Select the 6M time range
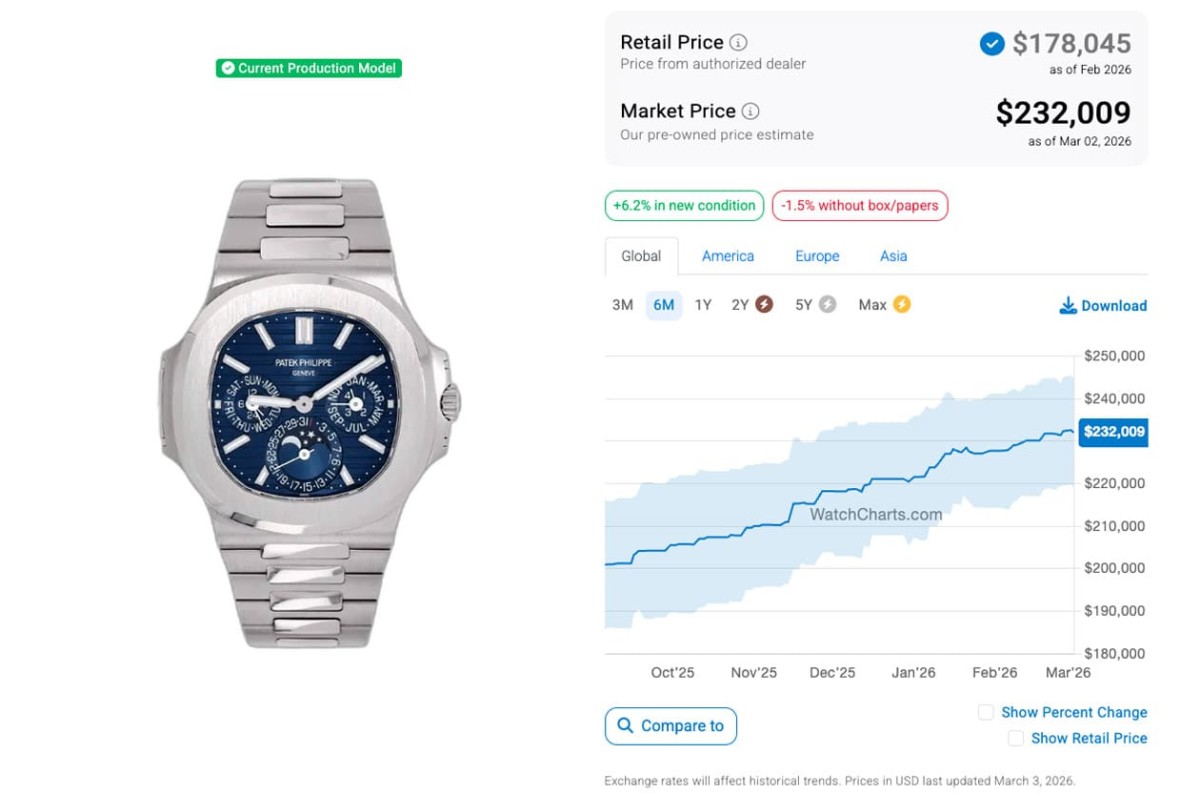Image resolution: width=1200 pixels, height=794 pixels. tap(663, 305)
